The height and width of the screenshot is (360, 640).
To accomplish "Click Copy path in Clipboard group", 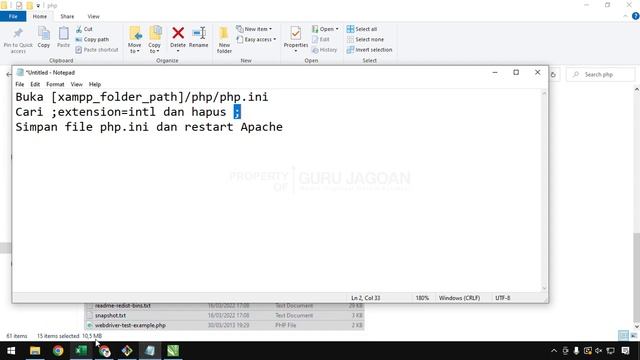I will pos(92,39).
